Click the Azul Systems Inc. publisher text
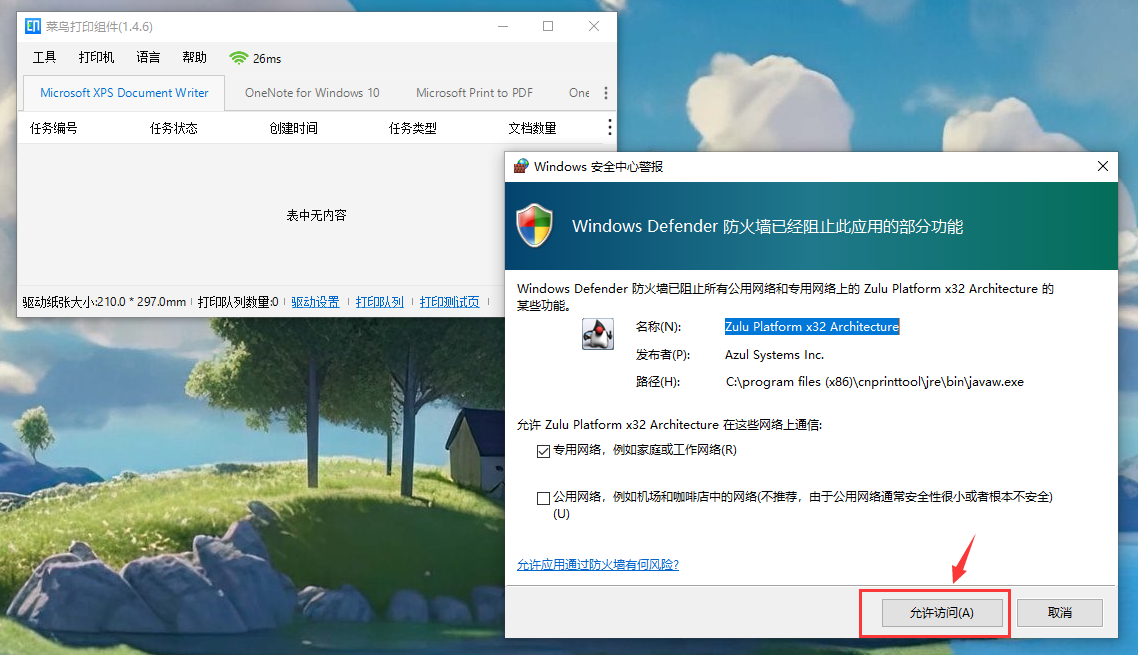The height and width of the screenshot is (655, 1138). [774, 355]
